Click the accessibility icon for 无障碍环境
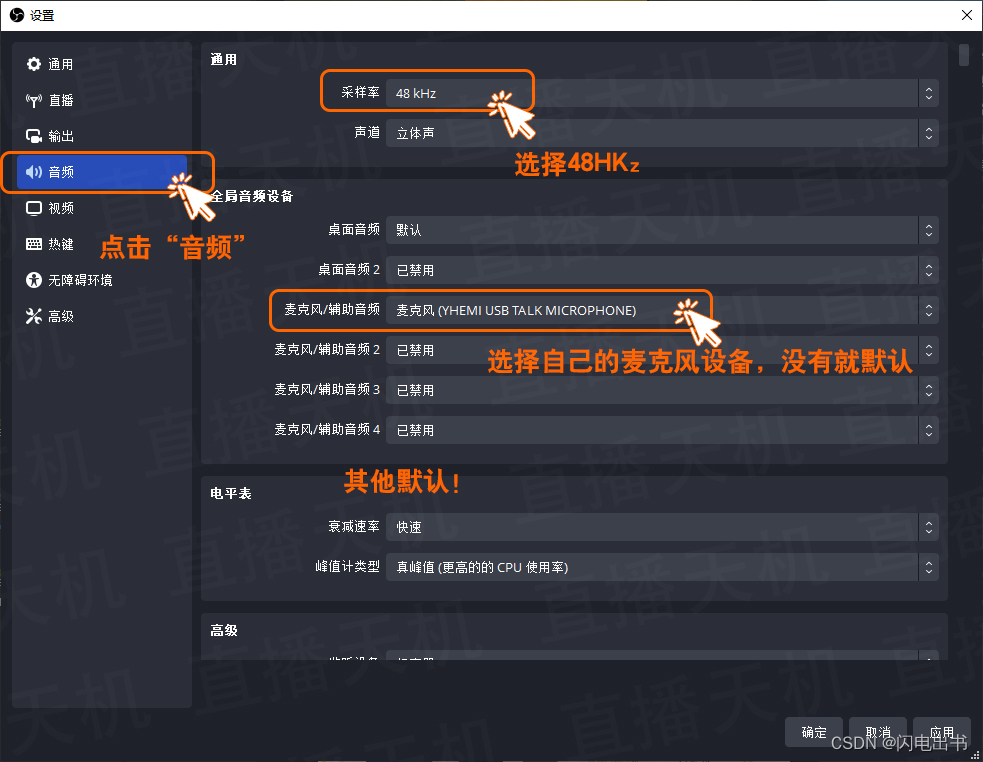The image size is (983, 762). point(33,280)
